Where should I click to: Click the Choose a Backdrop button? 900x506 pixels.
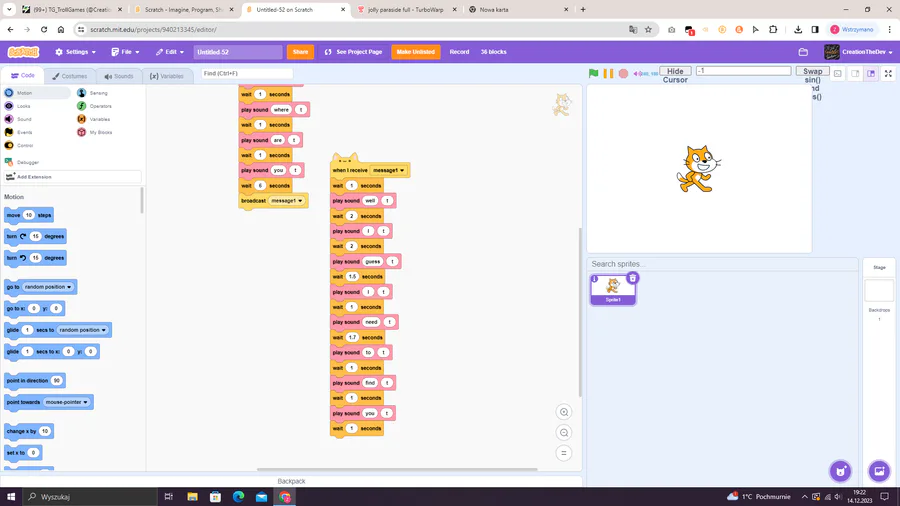(879, 472)
